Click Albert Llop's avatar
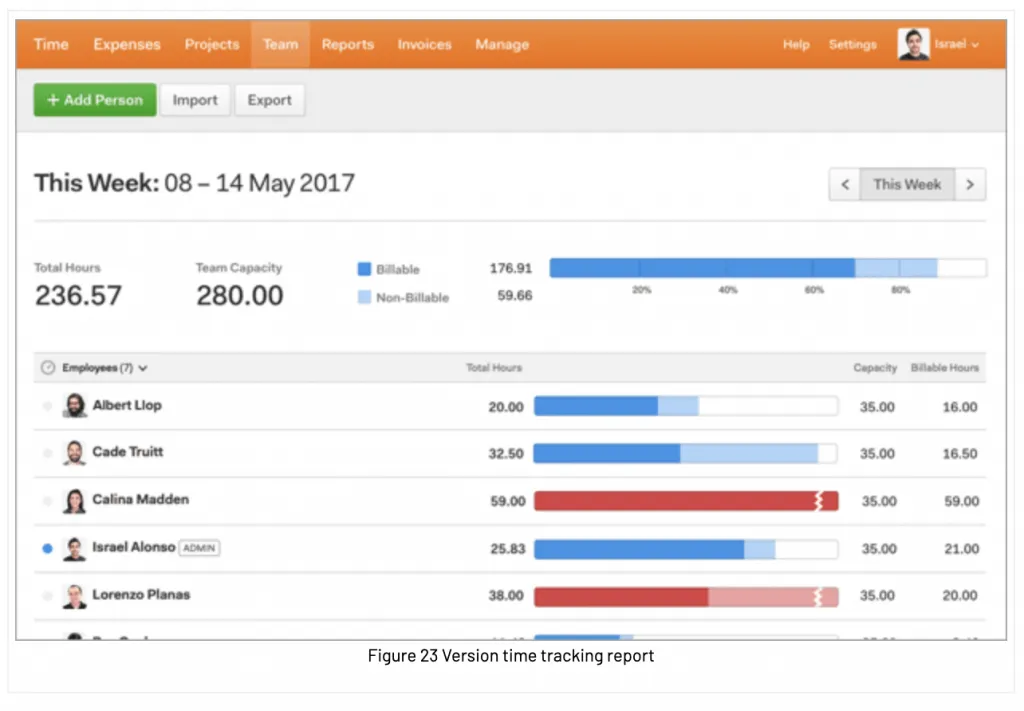The height and width of the screenshot is (711, 1024). click(74, 405)
